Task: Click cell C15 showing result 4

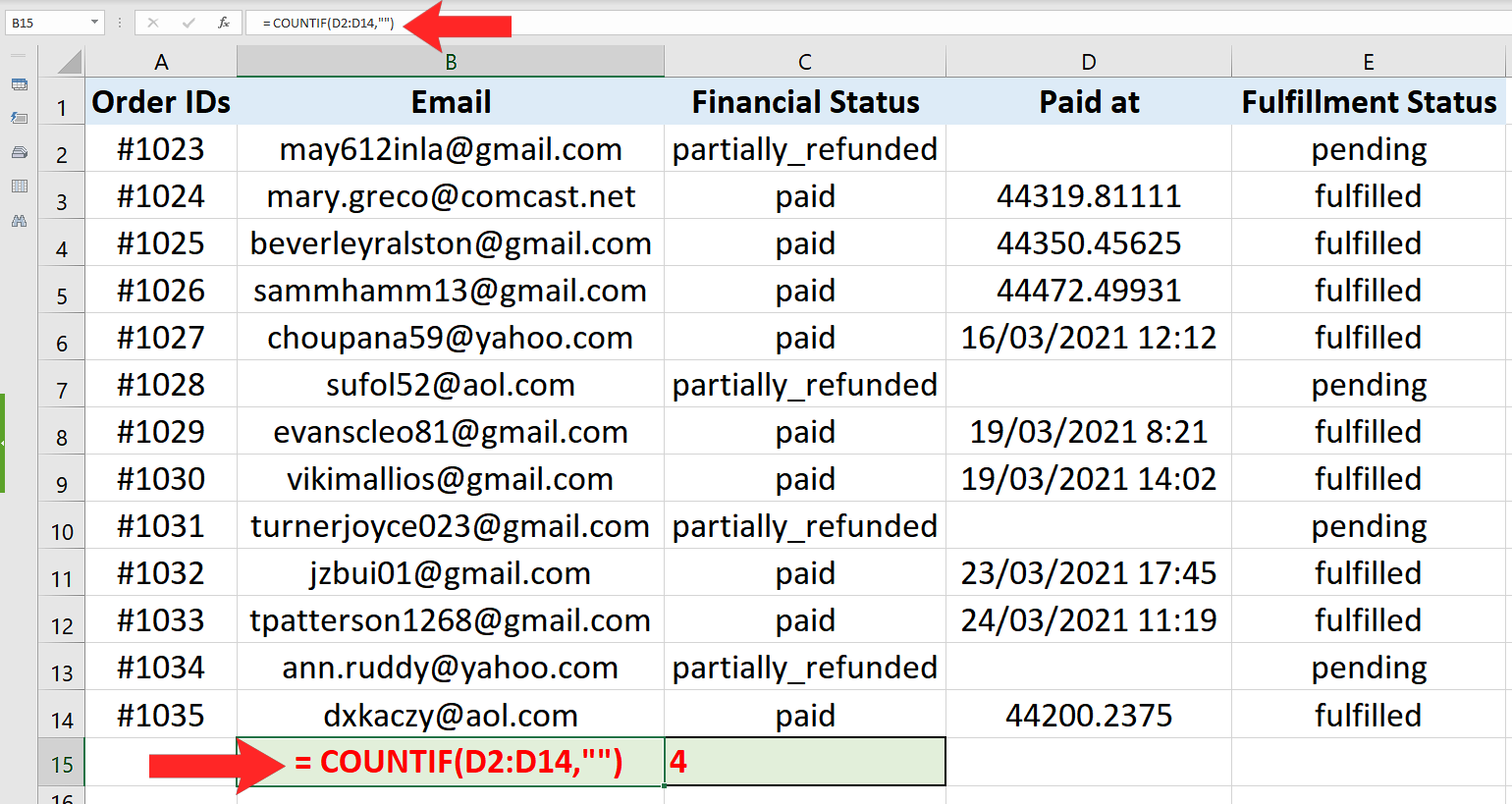Action: click(x=804, y=762)
